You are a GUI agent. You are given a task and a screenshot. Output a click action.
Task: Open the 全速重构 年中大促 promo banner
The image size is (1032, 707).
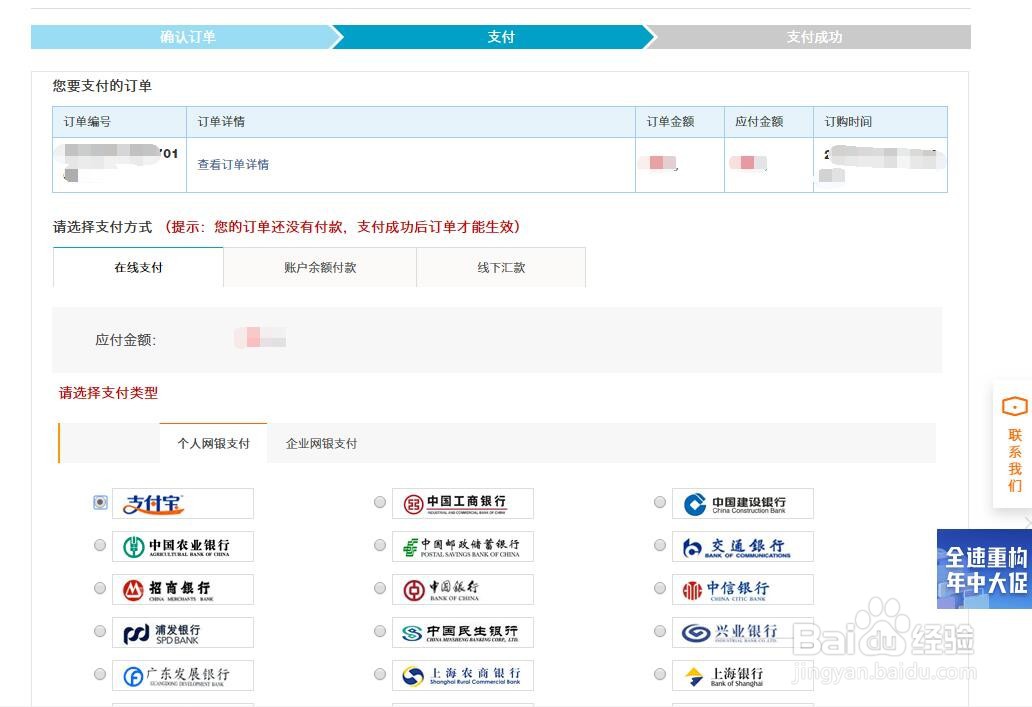pyautogui.click(x=985, y=569)
